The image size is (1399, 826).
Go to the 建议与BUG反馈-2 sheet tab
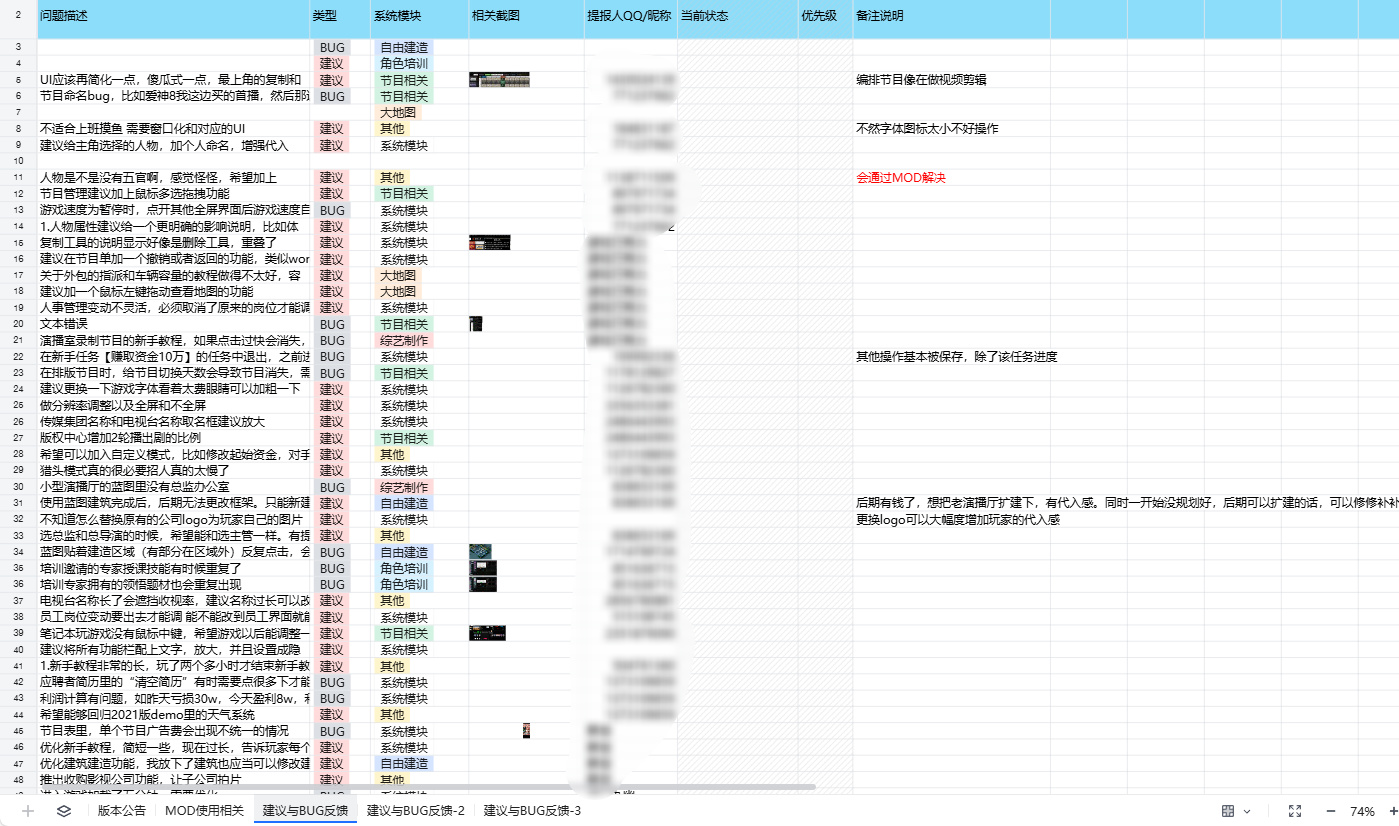click(415, 811)
